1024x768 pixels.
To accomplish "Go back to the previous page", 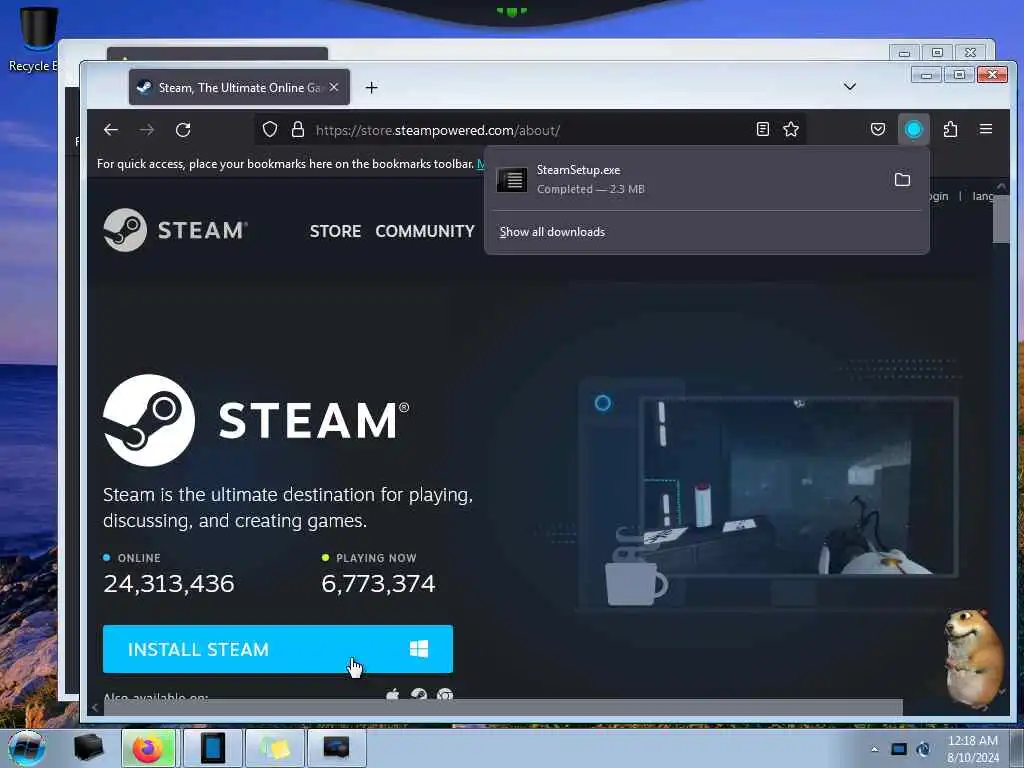I will click(x=111, y=130).
